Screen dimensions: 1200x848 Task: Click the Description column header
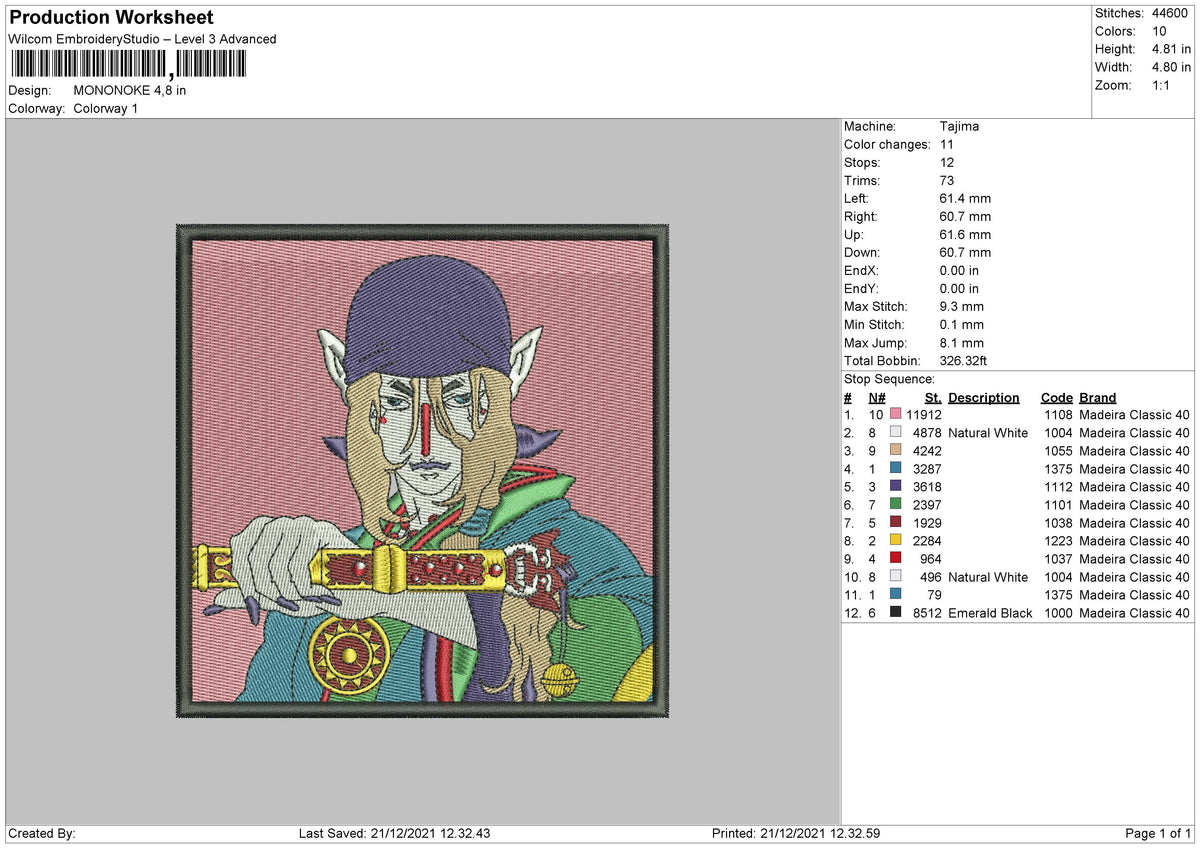984,397
